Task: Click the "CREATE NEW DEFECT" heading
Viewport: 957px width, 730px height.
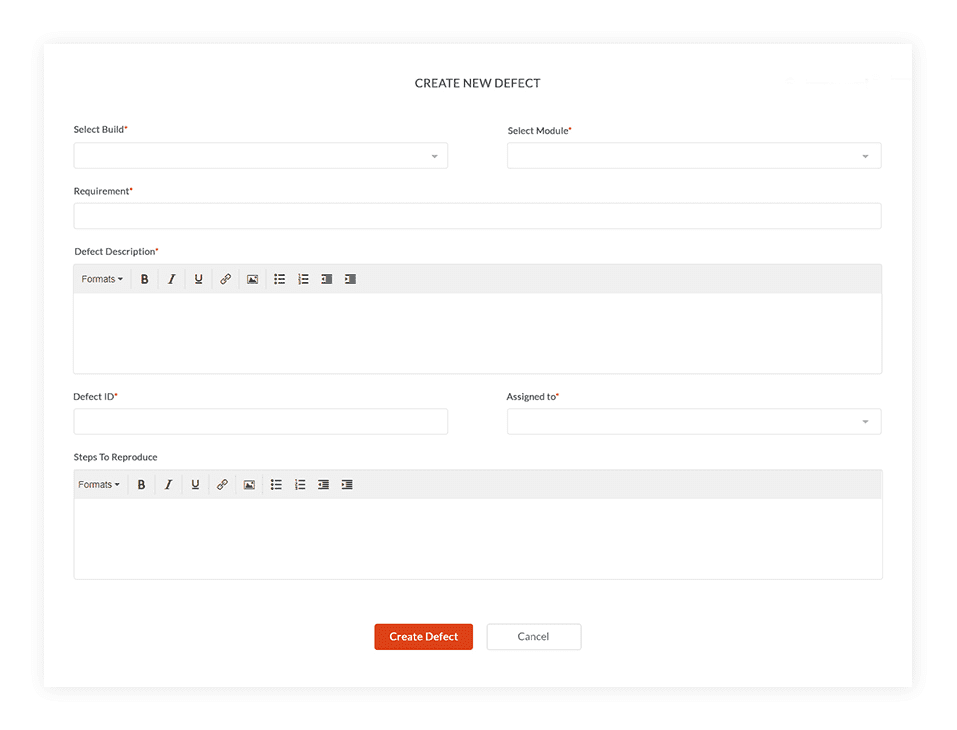Action: [x=477, y=83]
